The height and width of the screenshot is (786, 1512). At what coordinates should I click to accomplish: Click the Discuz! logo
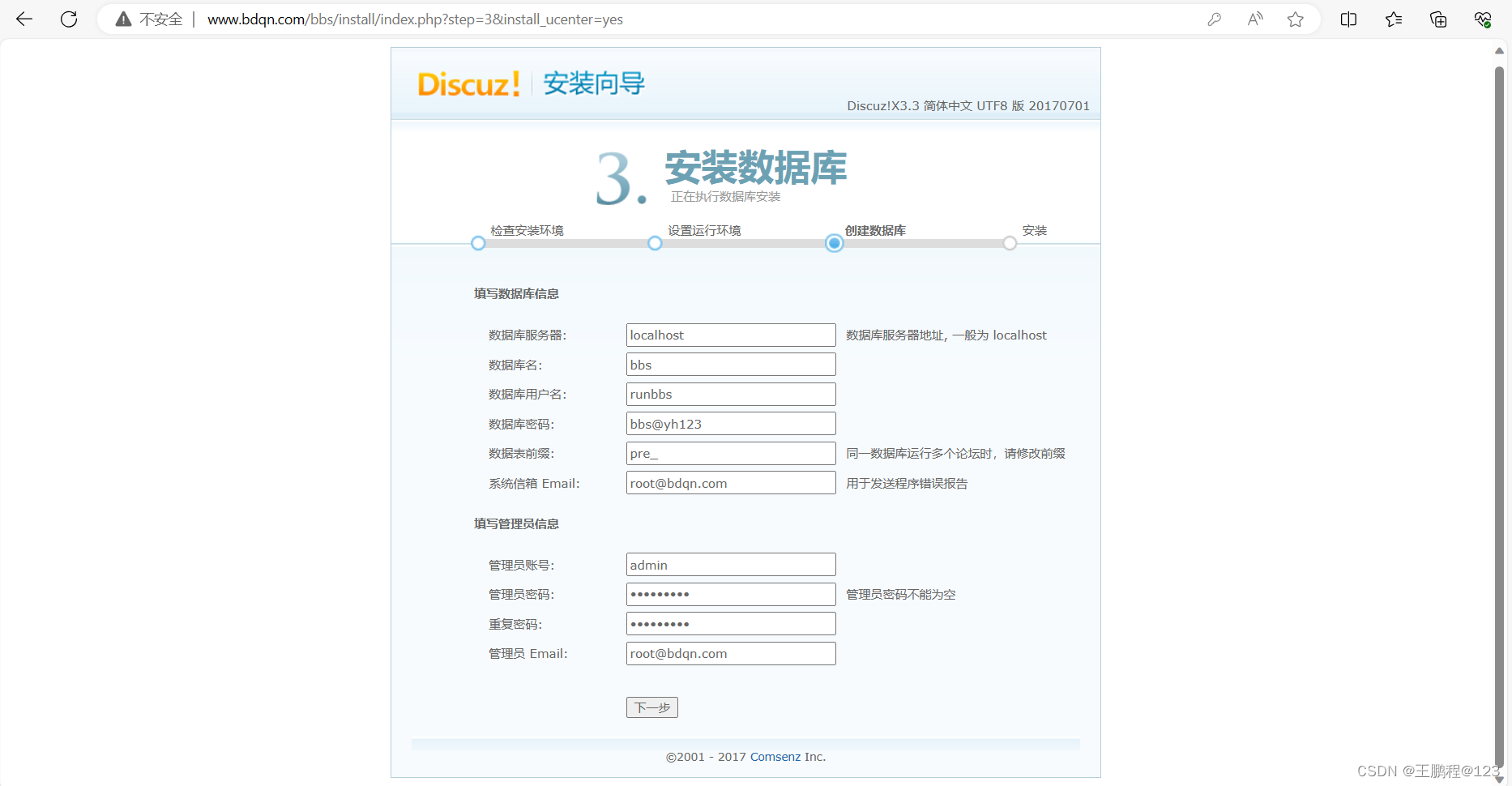point(469,84)
